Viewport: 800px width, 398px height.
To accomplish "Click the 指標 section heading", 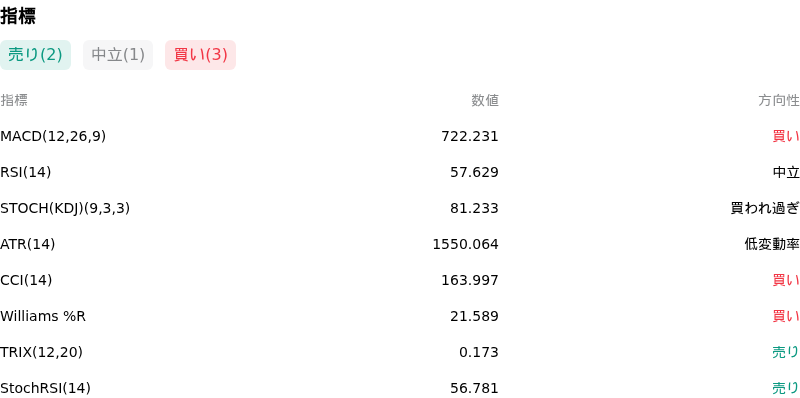I will tap(18, 16).
